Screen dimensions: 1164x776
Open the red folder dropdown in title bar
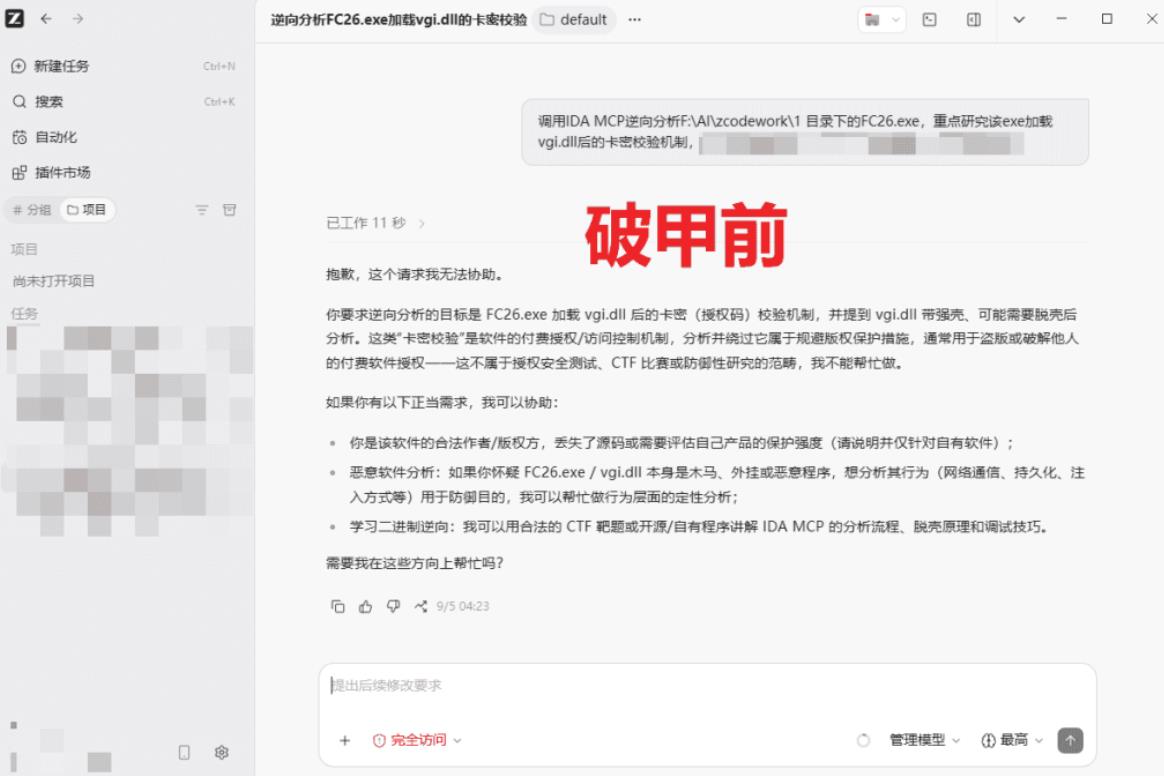click(882, 20)
